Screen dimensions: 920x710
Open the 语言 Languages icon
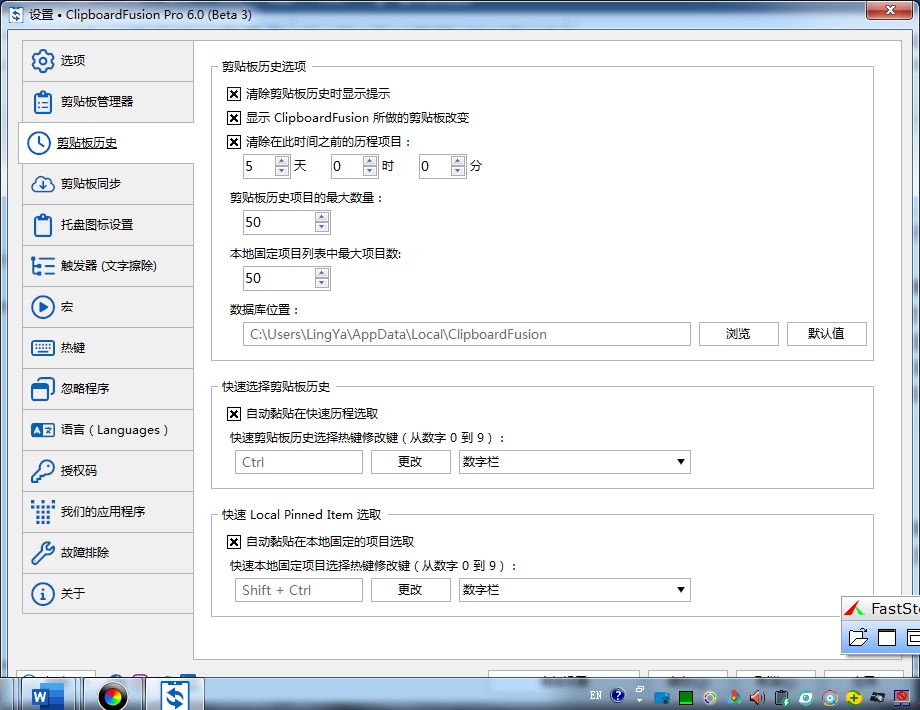point(43,430)
